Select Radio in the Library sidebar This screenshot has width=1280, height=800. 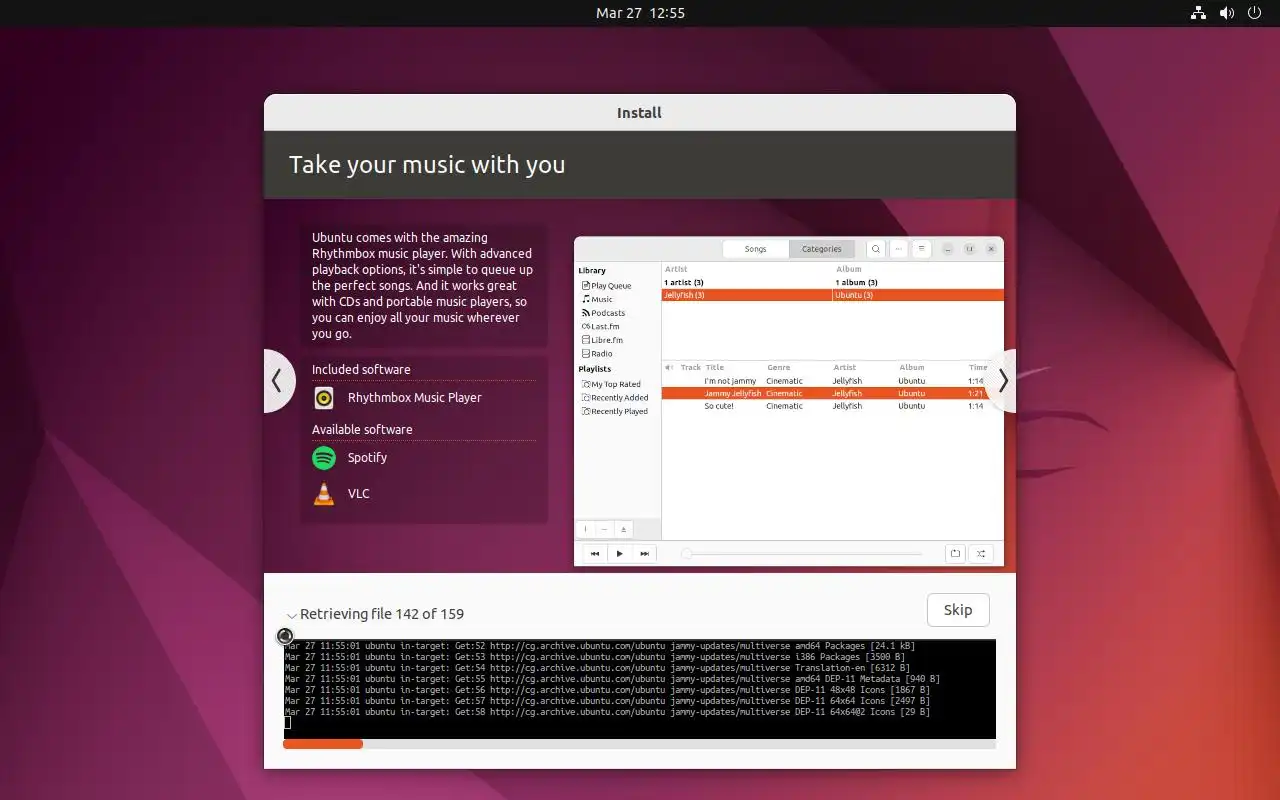597,354
